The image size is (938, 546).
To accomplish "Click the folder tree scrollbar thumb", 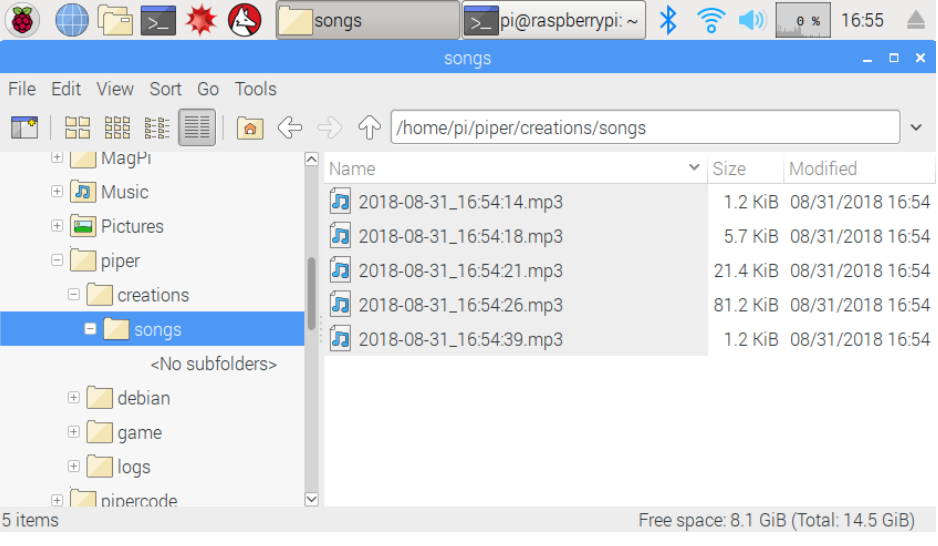I will 311,294.
